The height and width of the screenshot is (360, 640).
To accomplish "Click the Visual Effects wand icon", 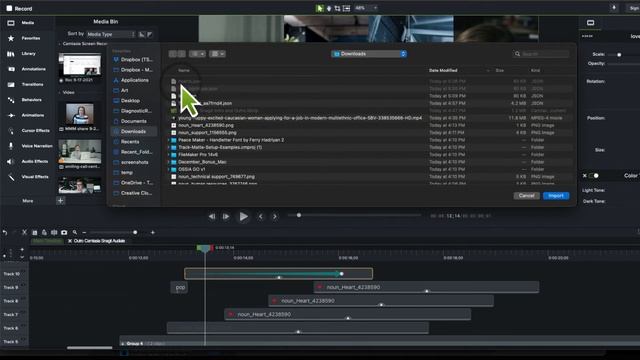I will 11,177.
